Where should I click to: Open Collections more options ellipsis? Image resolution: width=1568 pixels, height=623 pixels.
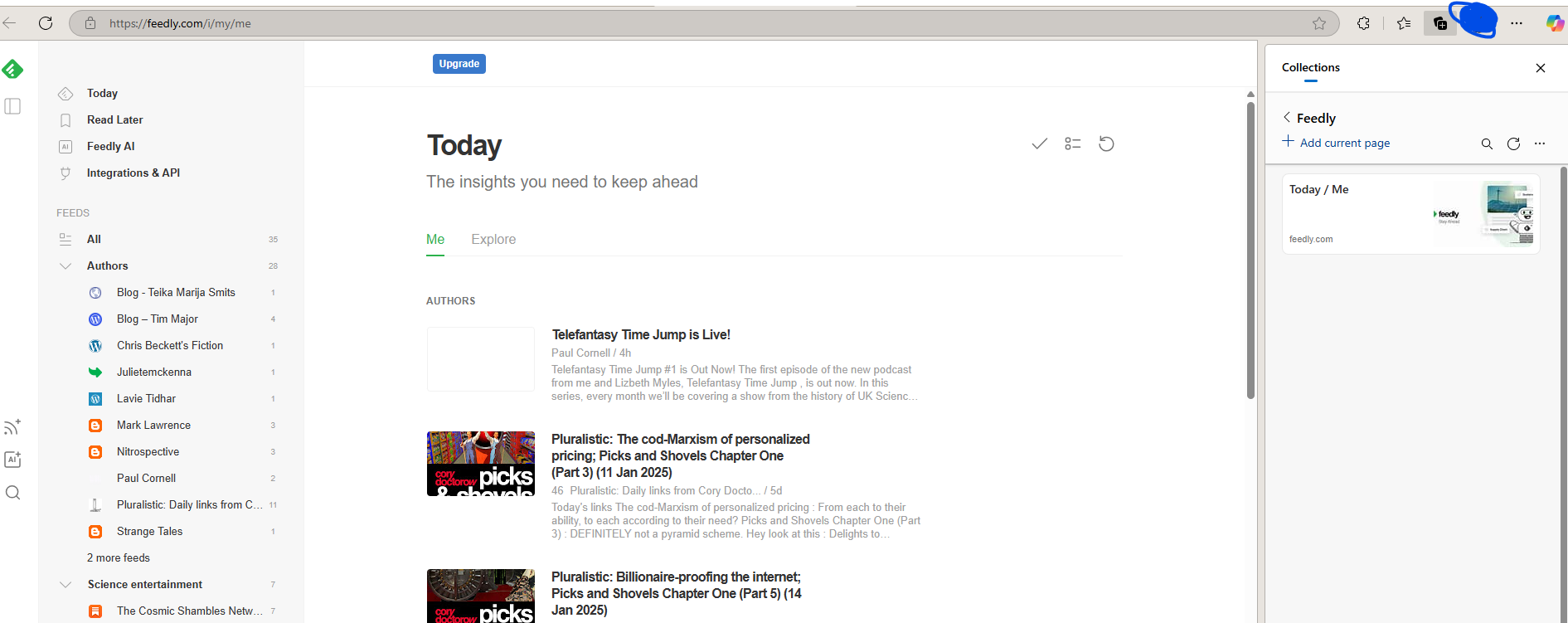point(1540,144)
